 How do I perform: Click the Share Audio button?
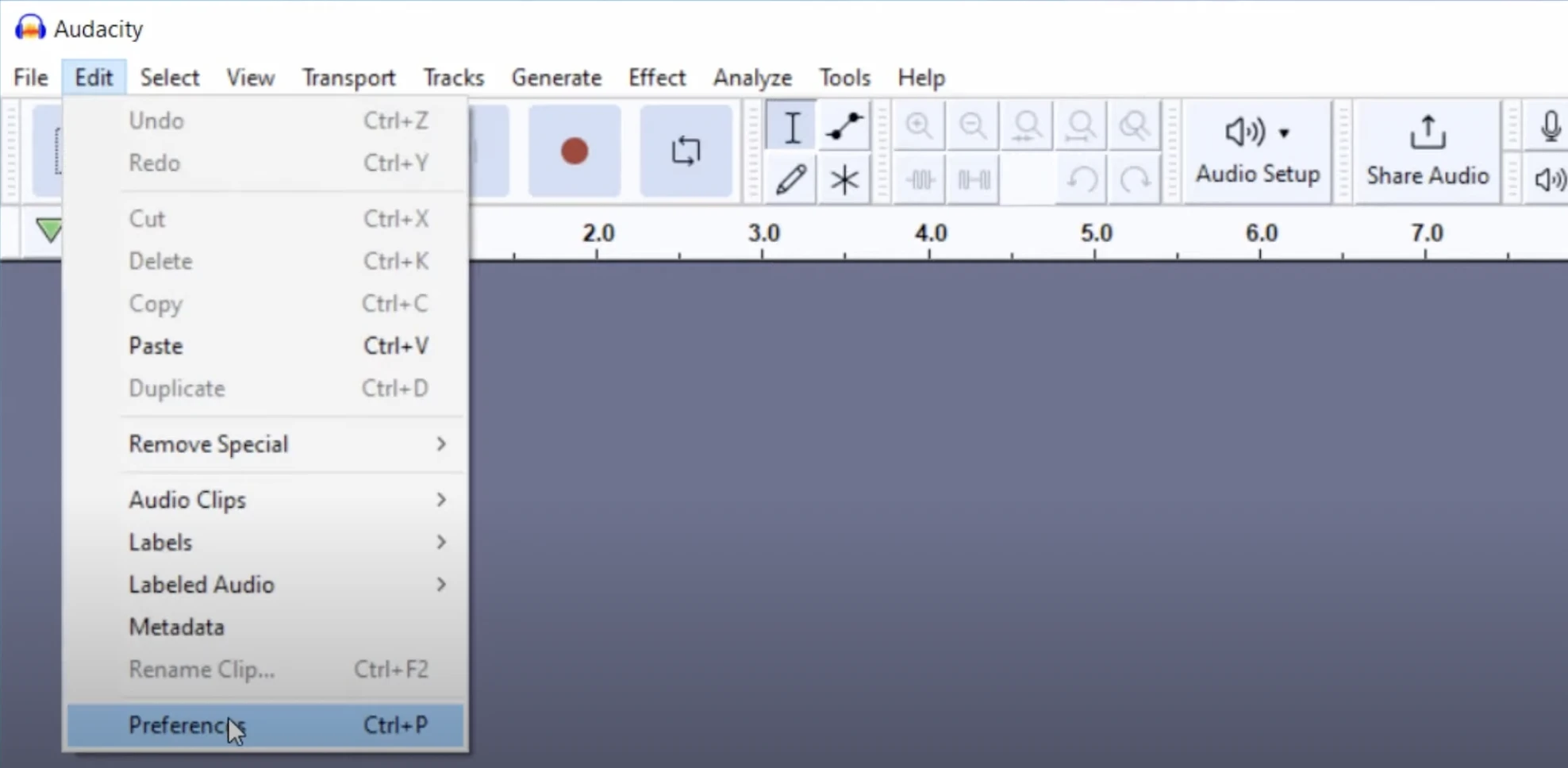pos(1427,151)
